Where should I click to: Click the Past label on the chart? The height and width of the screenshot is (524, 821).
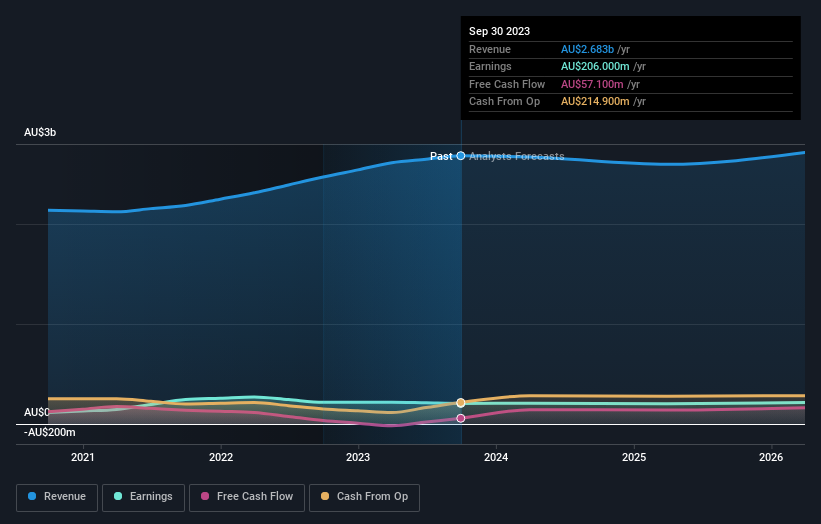(x=441, y=156)
